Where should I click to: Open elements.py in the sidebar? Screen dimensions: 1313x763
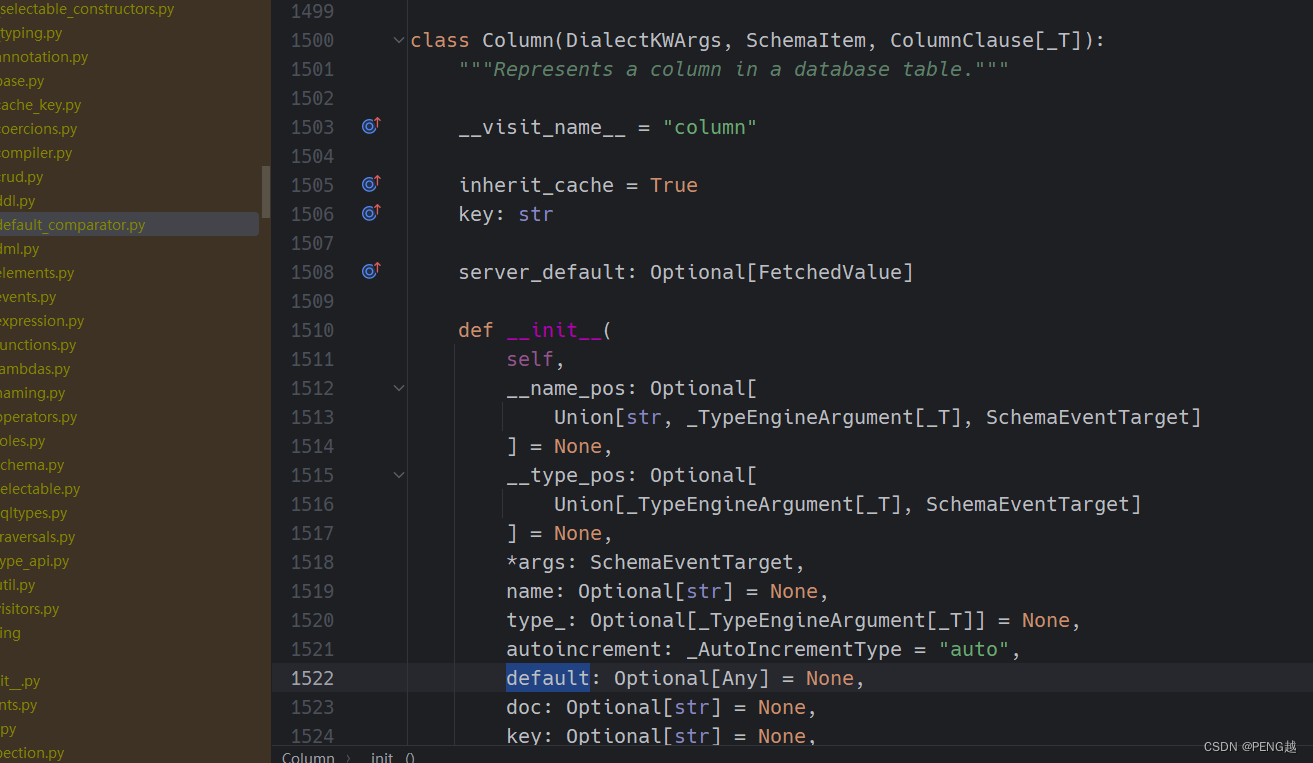[x=35, y=272]
